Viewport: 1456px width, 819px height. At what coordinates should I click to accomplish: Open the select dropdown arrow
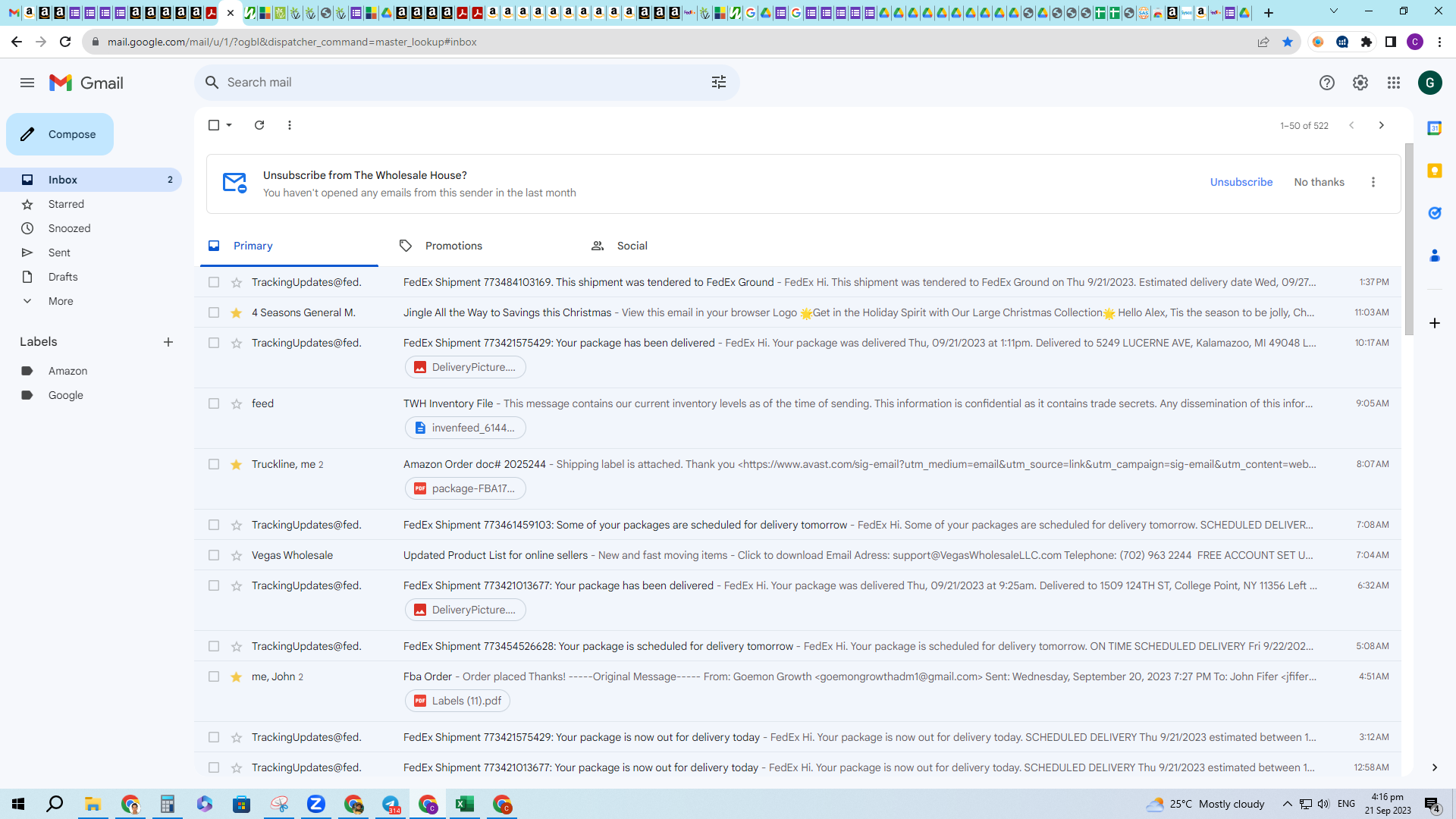point(229,125)
